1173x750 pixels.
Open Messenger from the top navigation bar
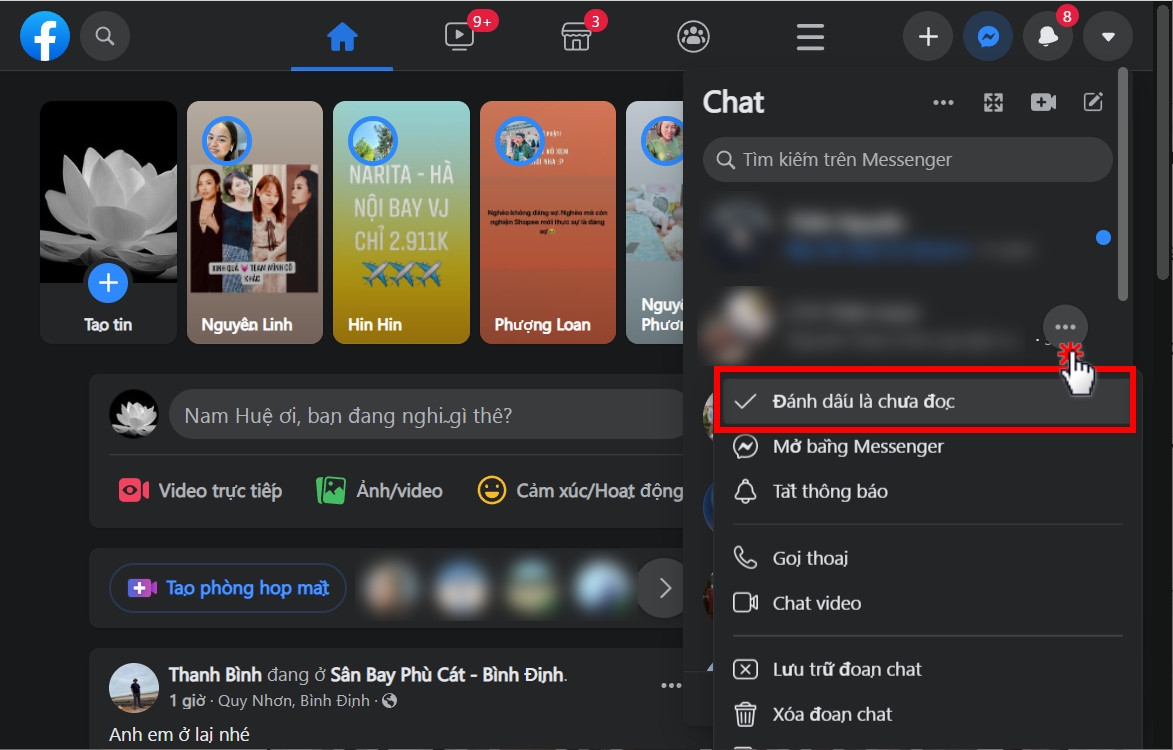pyautogui.click(x=988, y=36)
